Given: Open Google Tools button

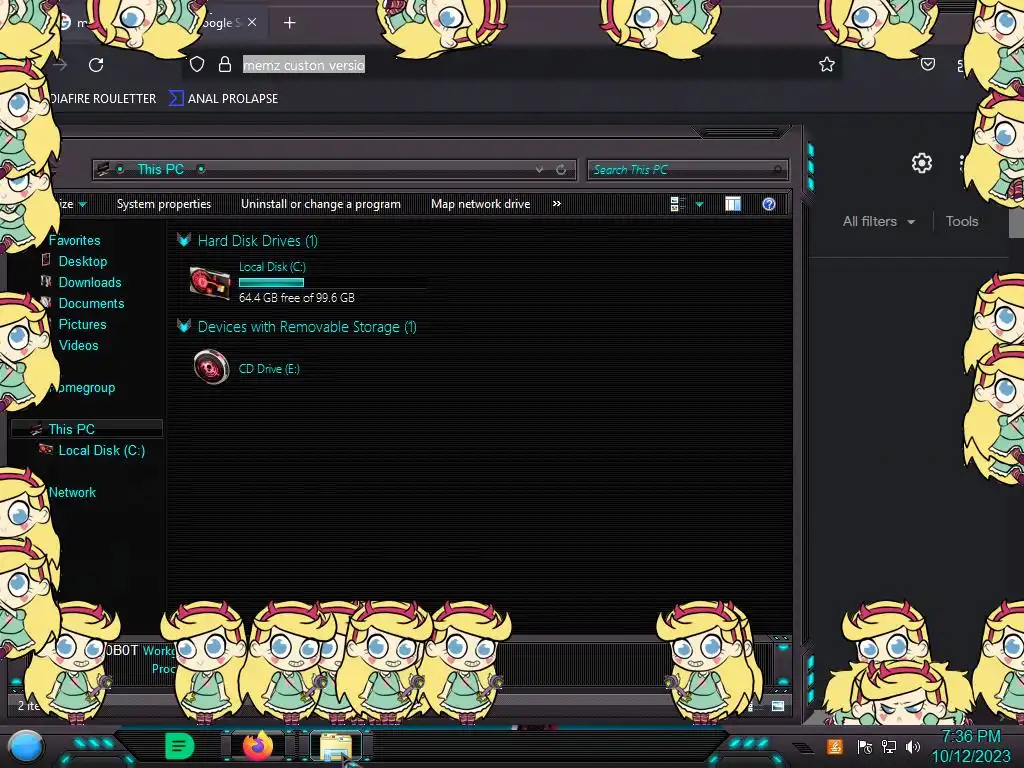Looking at the screenshot, I should click(962, 221).
